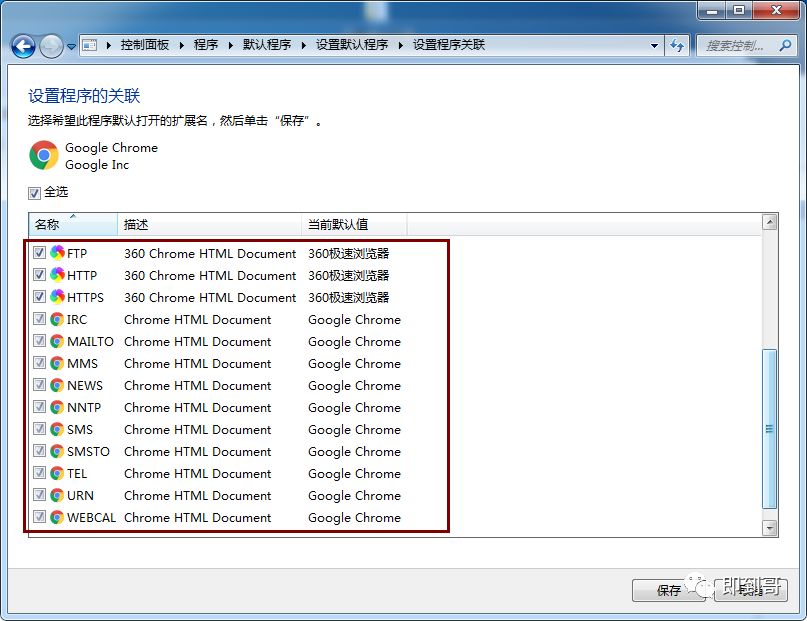Select the TEL row name text
The width and height of the screenshot is (807, 621).
point(77,474)
